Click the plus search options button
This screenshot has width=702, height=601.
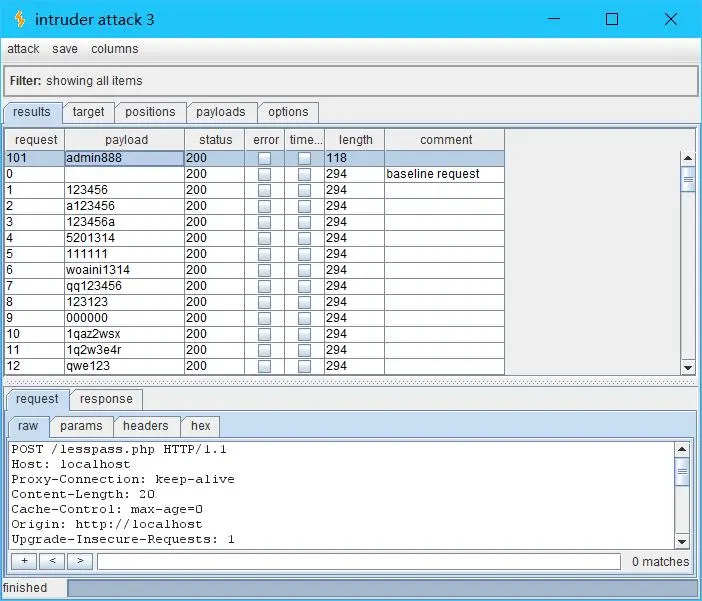pos(24,561)
